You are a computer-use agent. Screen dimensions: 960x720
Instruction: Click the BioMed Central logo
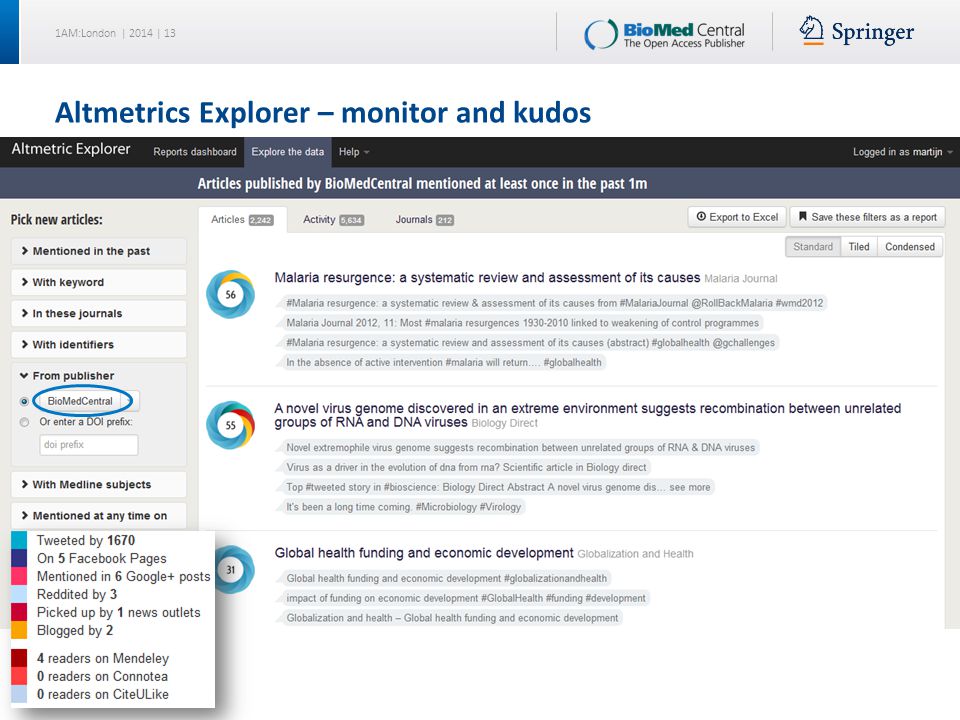point(664,34)
